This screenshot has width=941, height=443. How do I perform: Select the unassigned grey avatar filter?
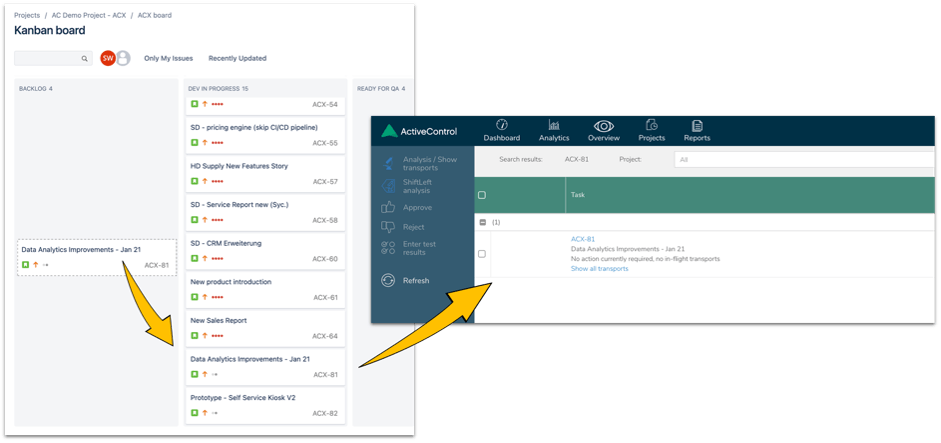[x=123, y=58]
